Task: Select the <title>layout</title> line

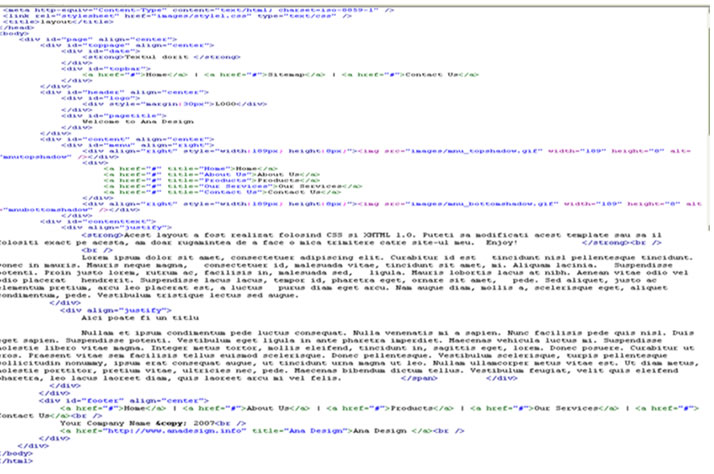Action: (58, 21)
